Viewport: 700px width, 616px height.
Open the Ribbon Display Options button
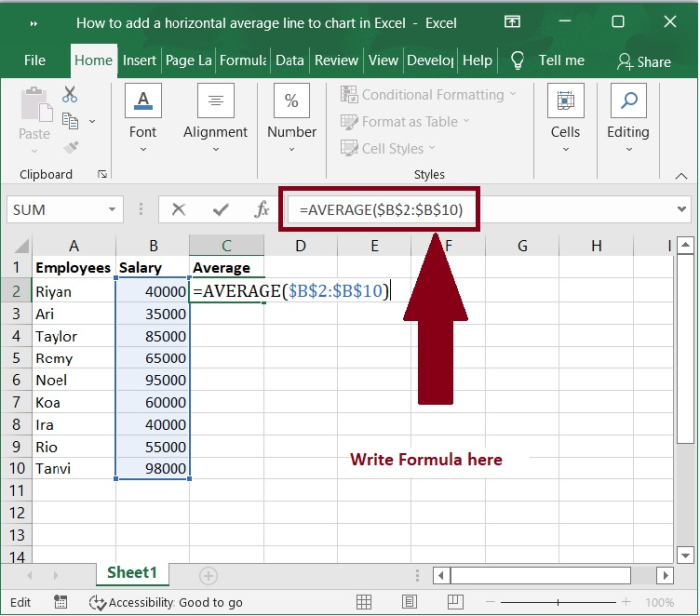pyautogui.click(x=512, y=22)
